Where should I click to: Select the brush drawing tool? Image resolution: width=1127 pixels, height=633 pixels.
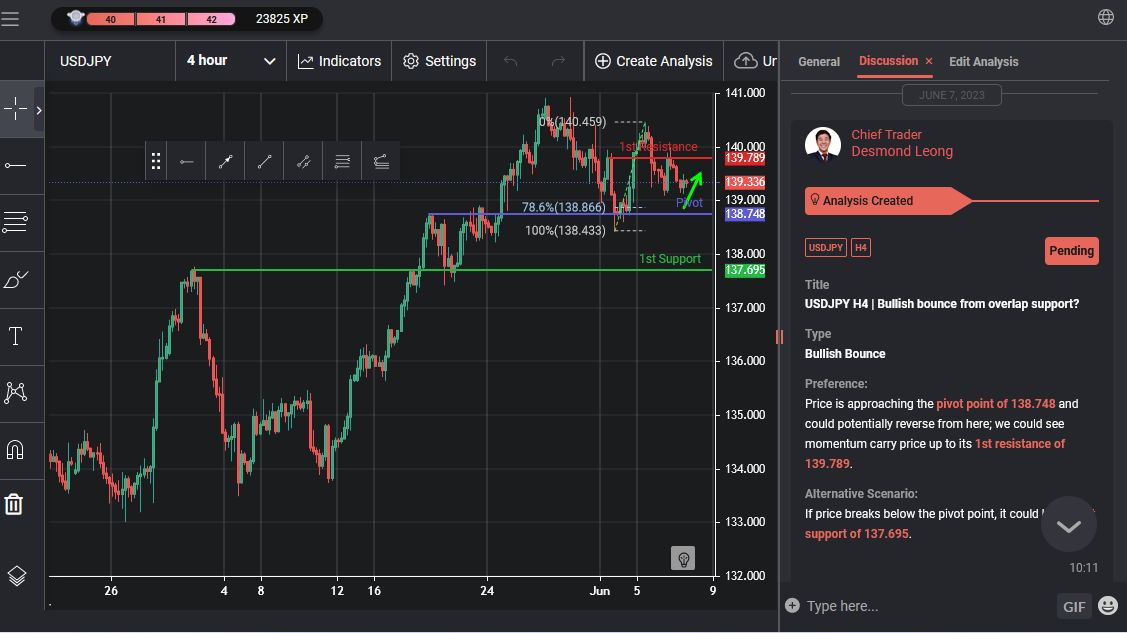16,279
